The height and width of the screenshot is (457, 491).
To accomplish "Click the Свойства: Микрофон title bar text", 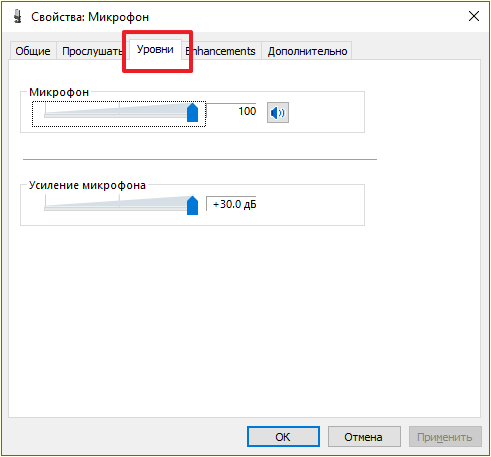I will coord(90,17).
